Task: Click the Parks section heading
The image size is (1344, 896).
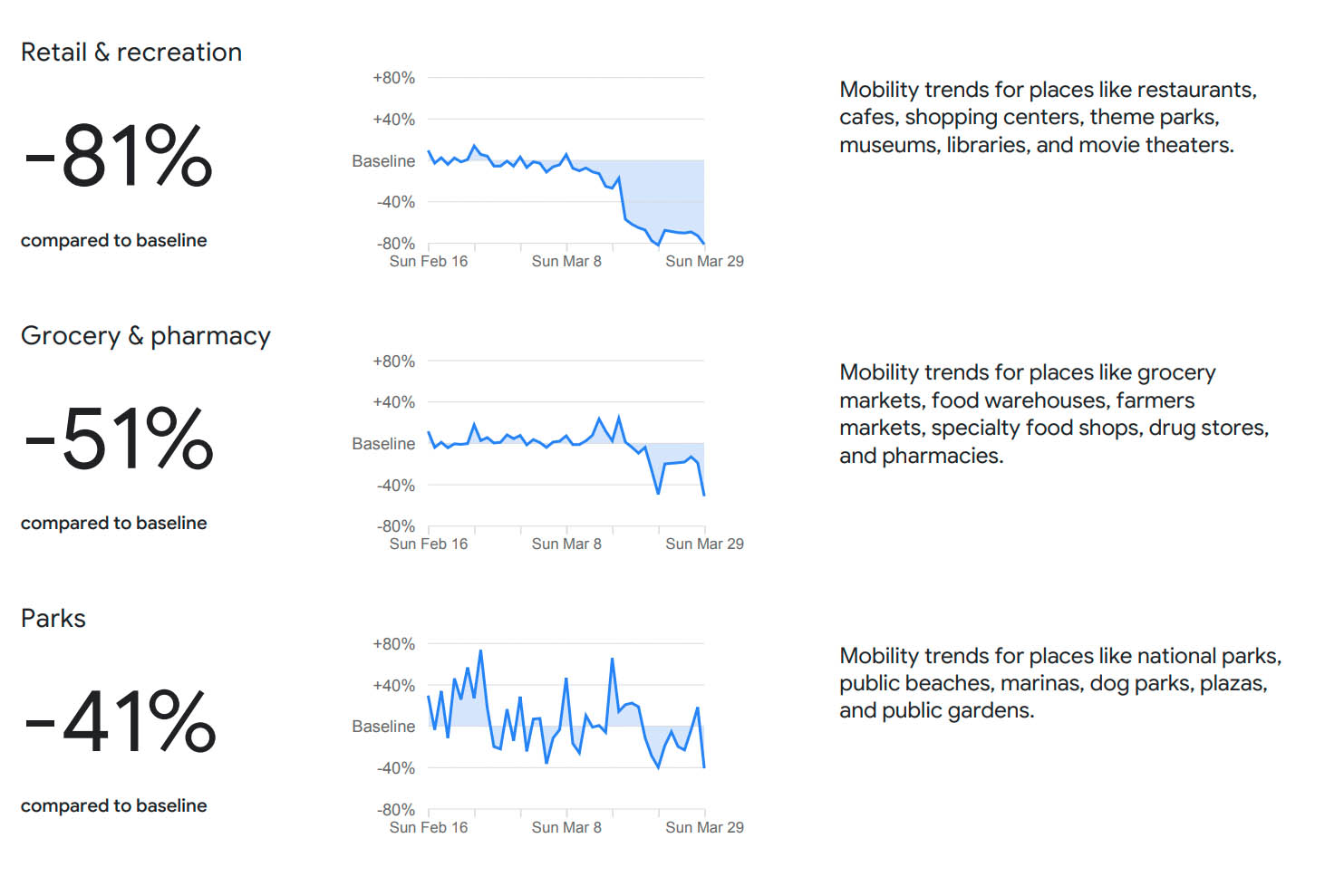Action: click(53, 619)
